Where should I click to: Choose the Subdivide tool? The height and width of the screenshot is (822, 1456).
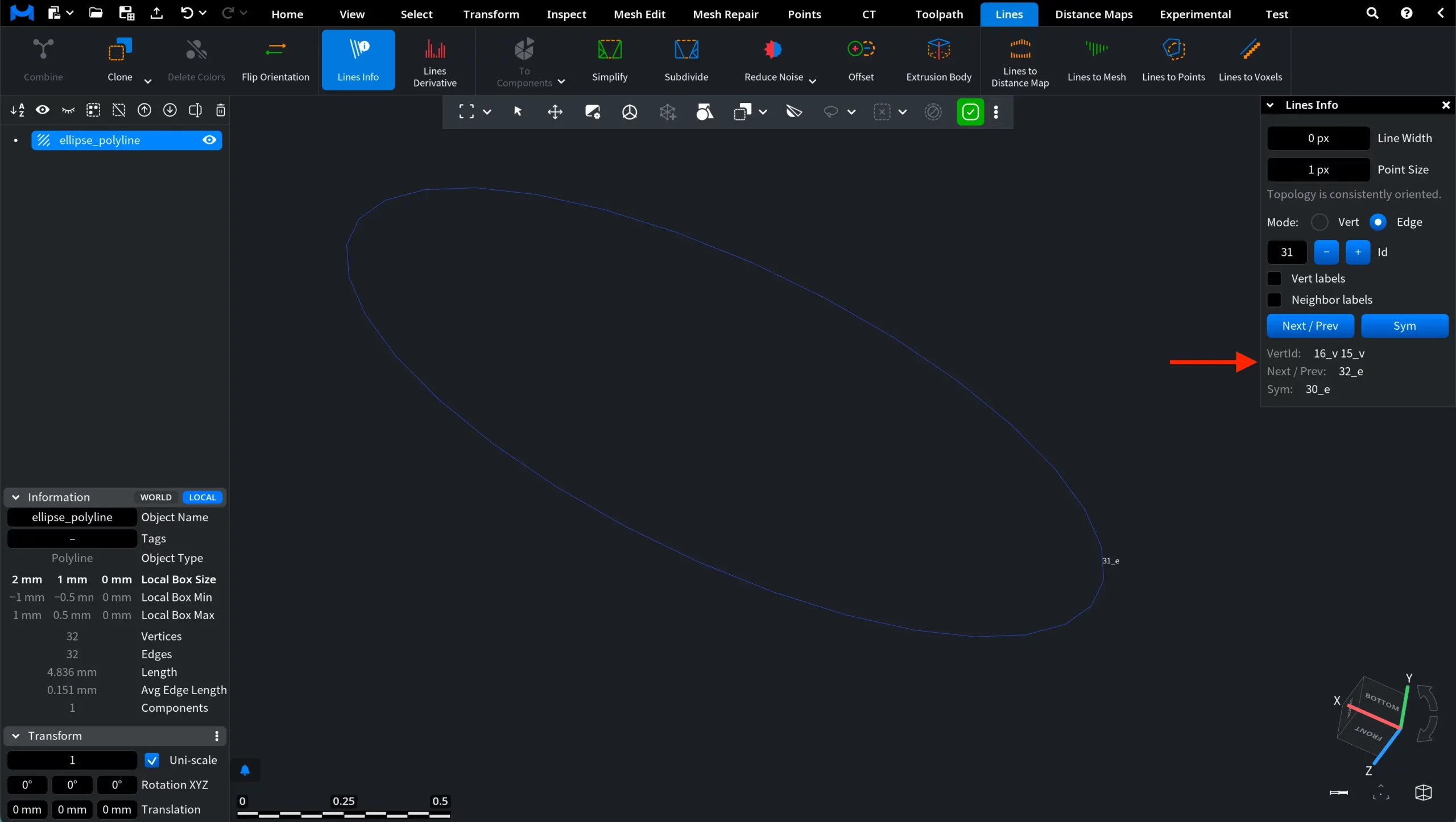tap(686, 60)
